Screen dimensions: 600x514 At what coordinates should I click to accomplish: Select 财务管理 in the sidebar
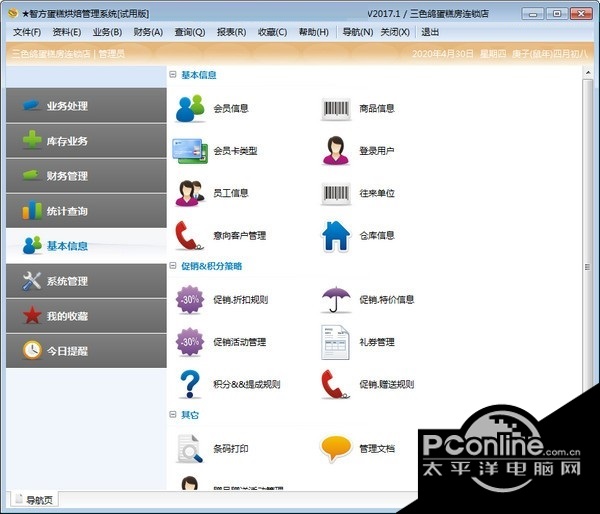tap(86, 176)
